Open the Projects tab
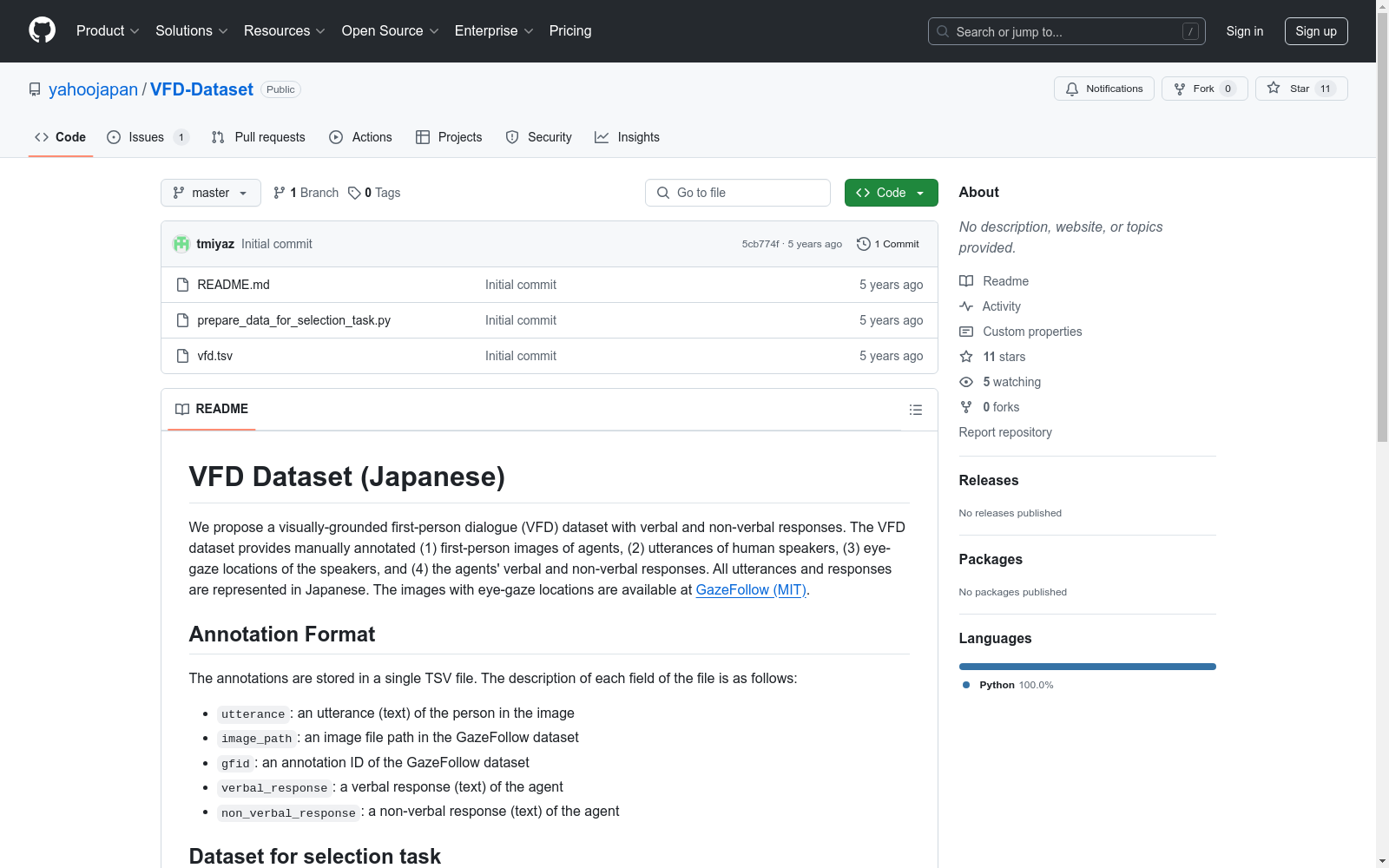This screenshot has height=868, width=1389. tap(449, 137)
